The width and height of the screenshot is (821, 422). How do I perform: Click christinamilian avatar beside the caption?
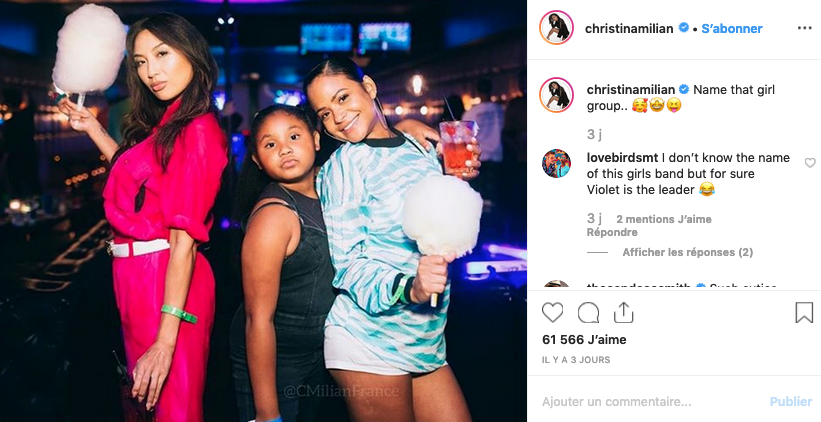pos(556,95)
